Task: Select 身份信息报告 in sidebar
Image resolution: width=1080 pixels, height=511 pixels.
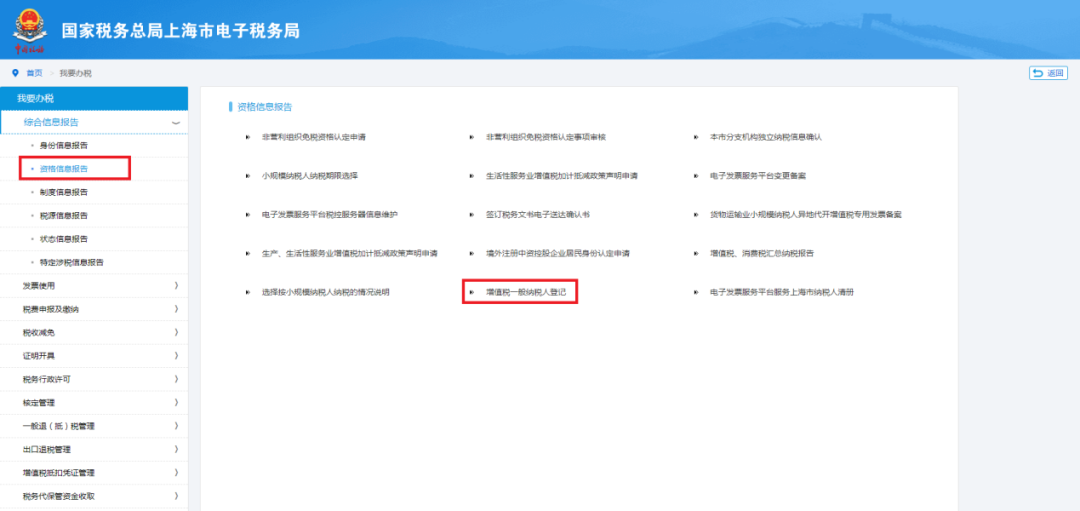Action: 63,145
